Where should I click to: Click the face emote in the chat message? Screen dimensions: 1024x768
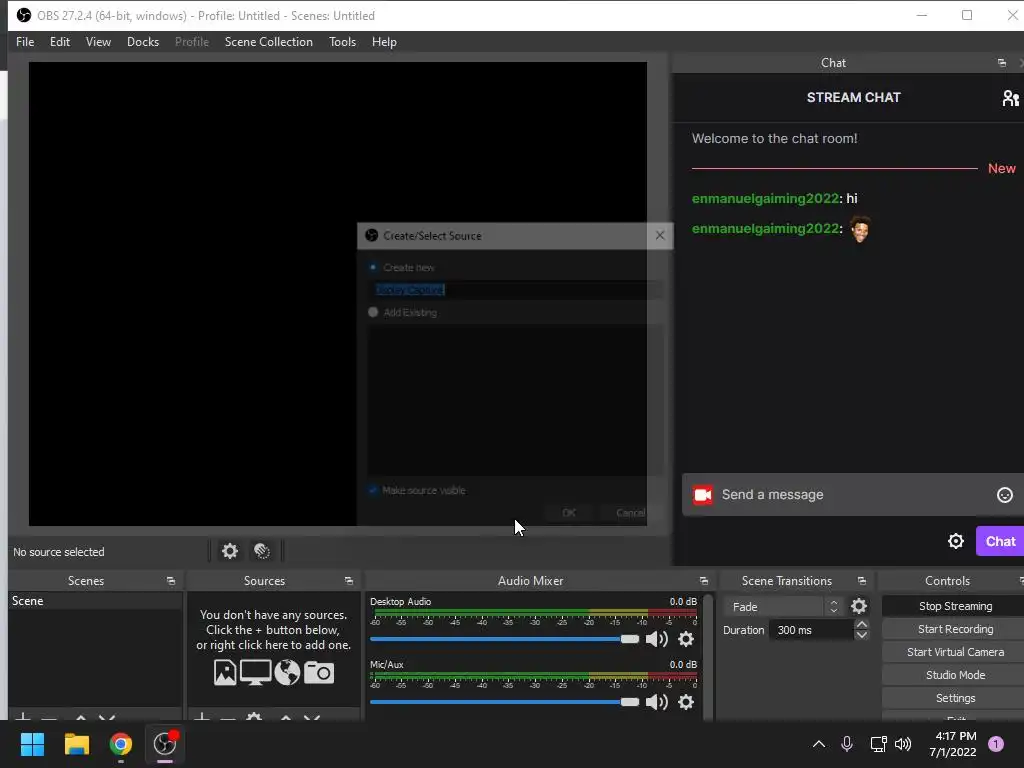[860, 229]
